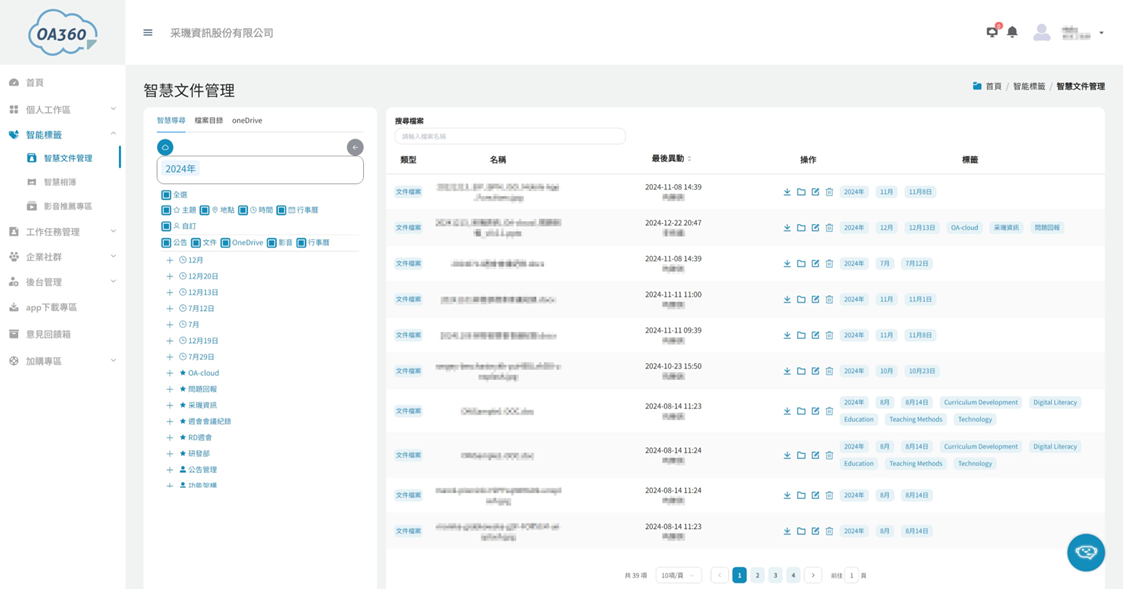Edit the file modified 2024-10-23 15:50

click(x=815, y=371)
